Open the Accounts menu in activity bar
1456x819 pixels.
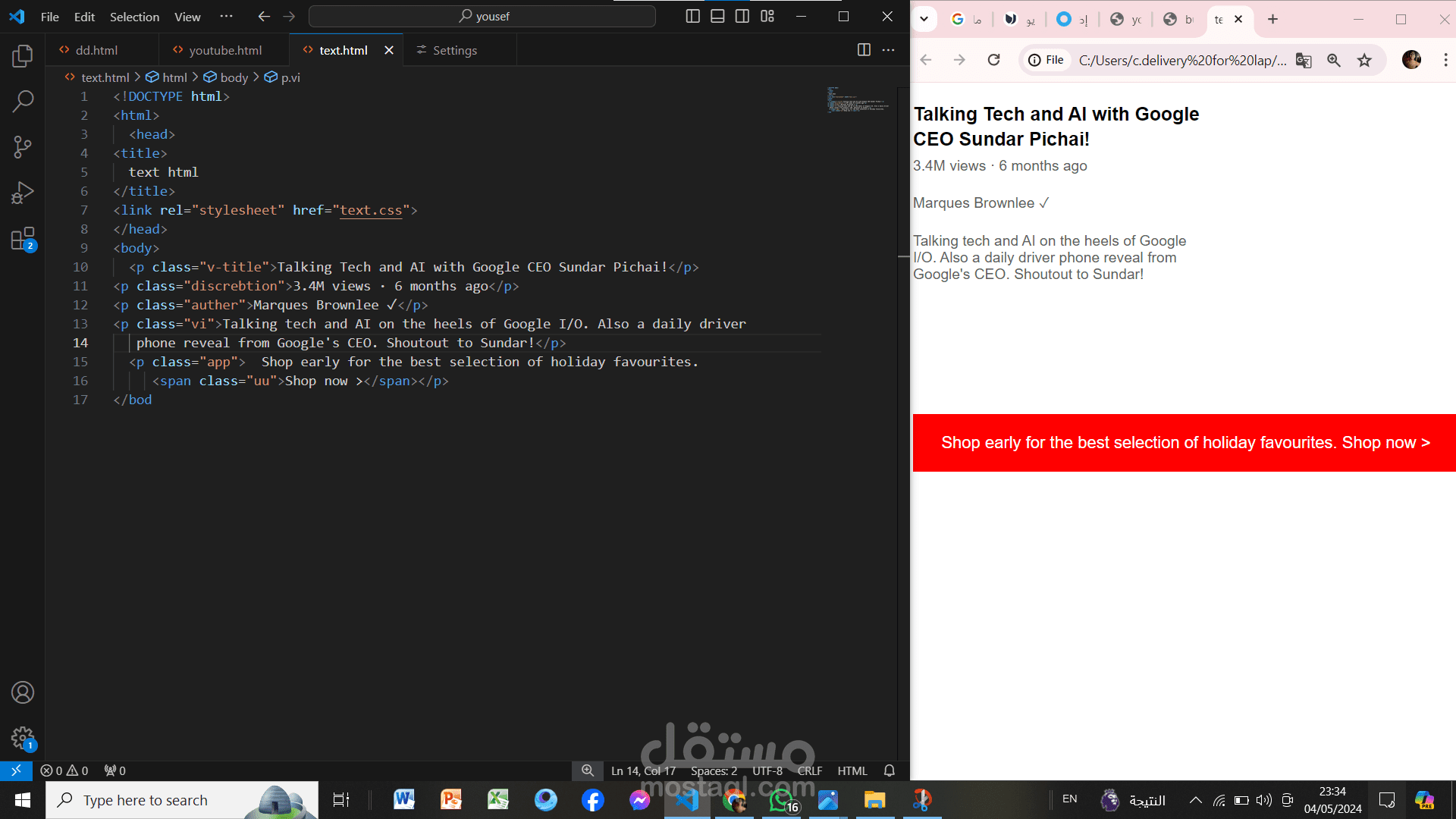click(x=23, y=692)
